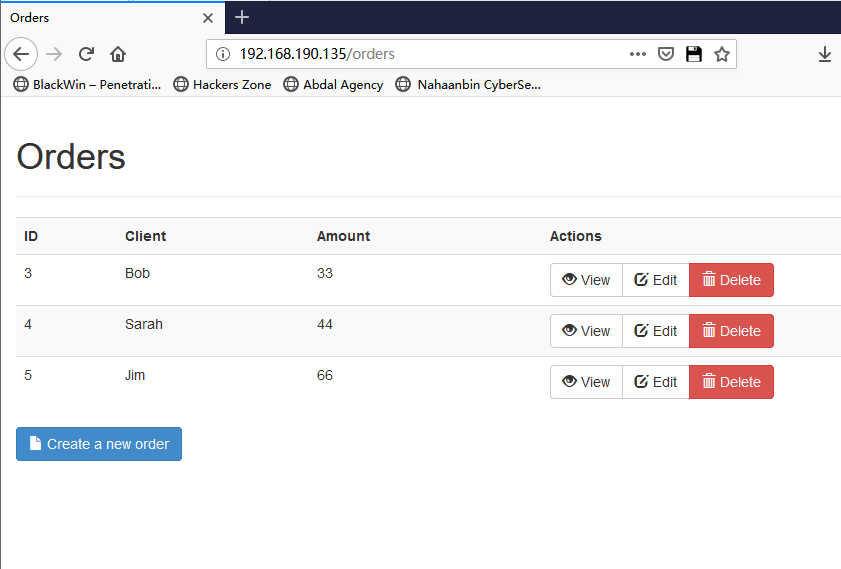Screen dimensions: 841x569
Task: Click amount value 66
Action: 325,375
